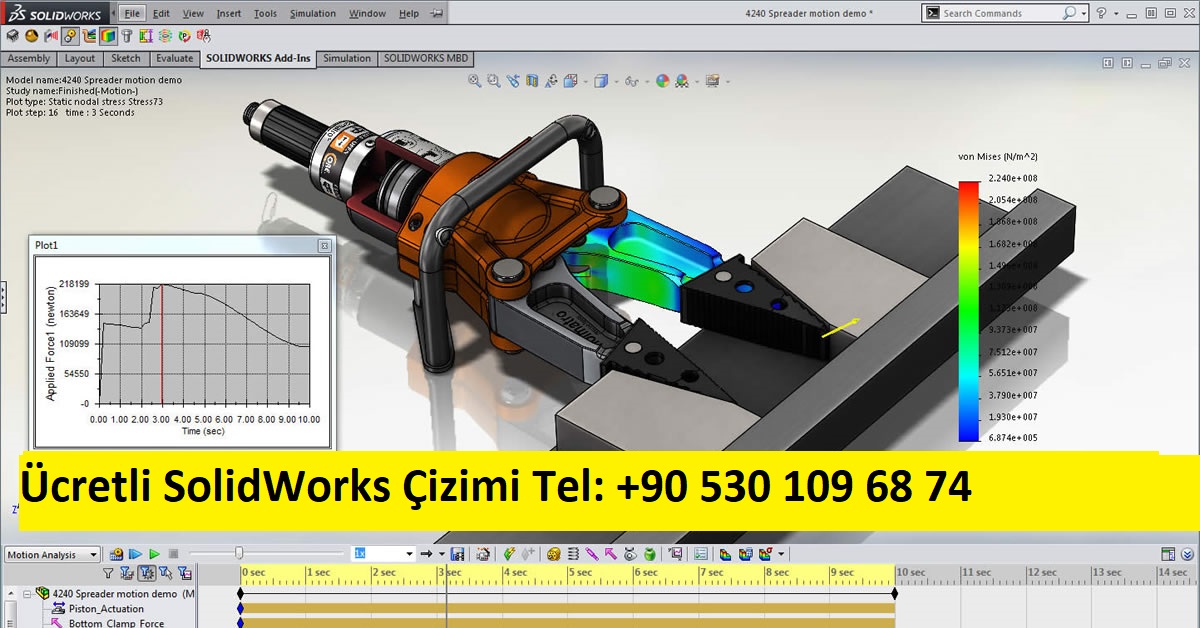This screenshot has width=1200, height=628.
Task: Click the Help question mark icon
Action: (1102, 13)
